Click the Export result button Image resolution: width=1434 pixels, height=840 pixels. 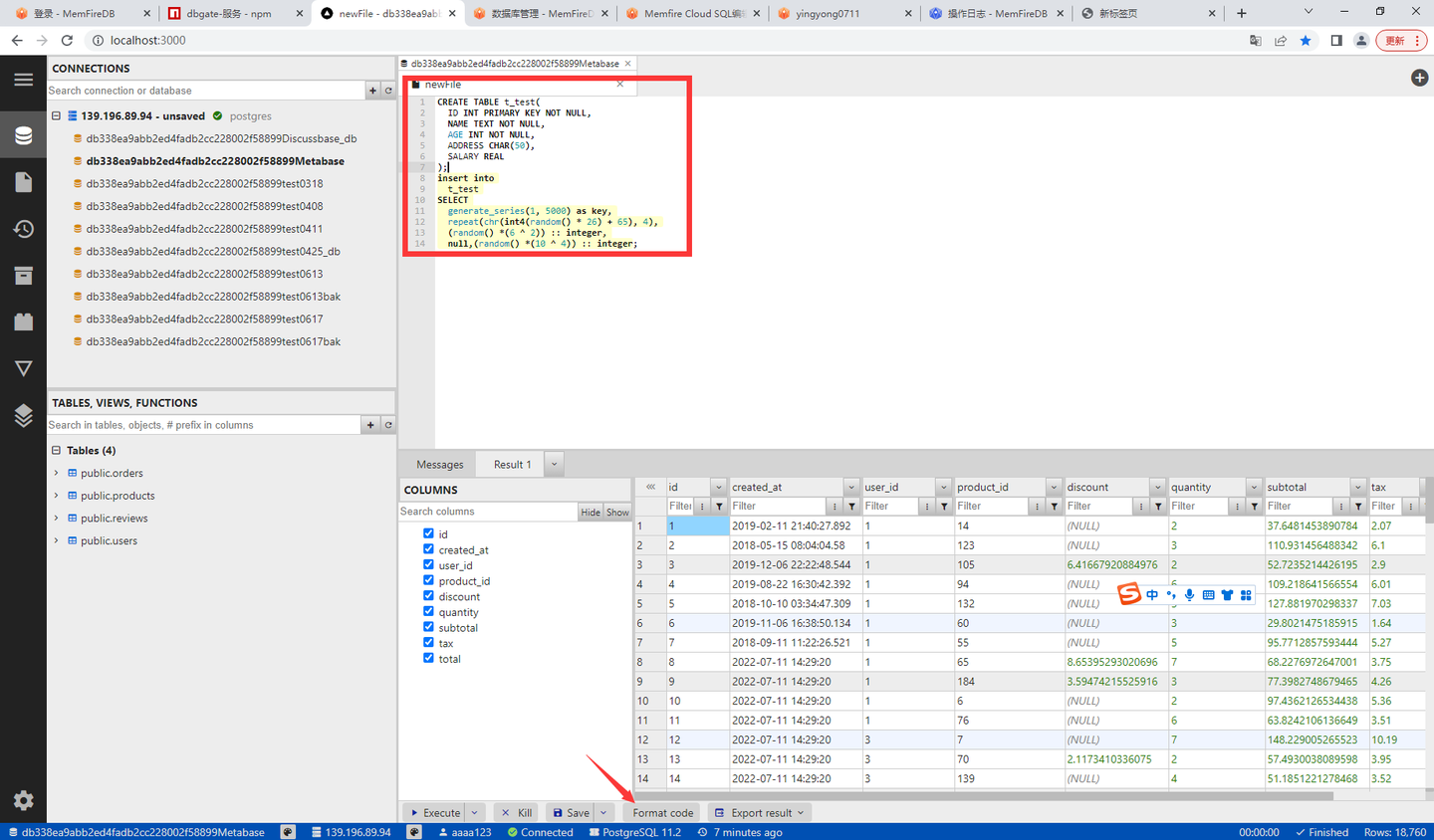tap(759, 813)
